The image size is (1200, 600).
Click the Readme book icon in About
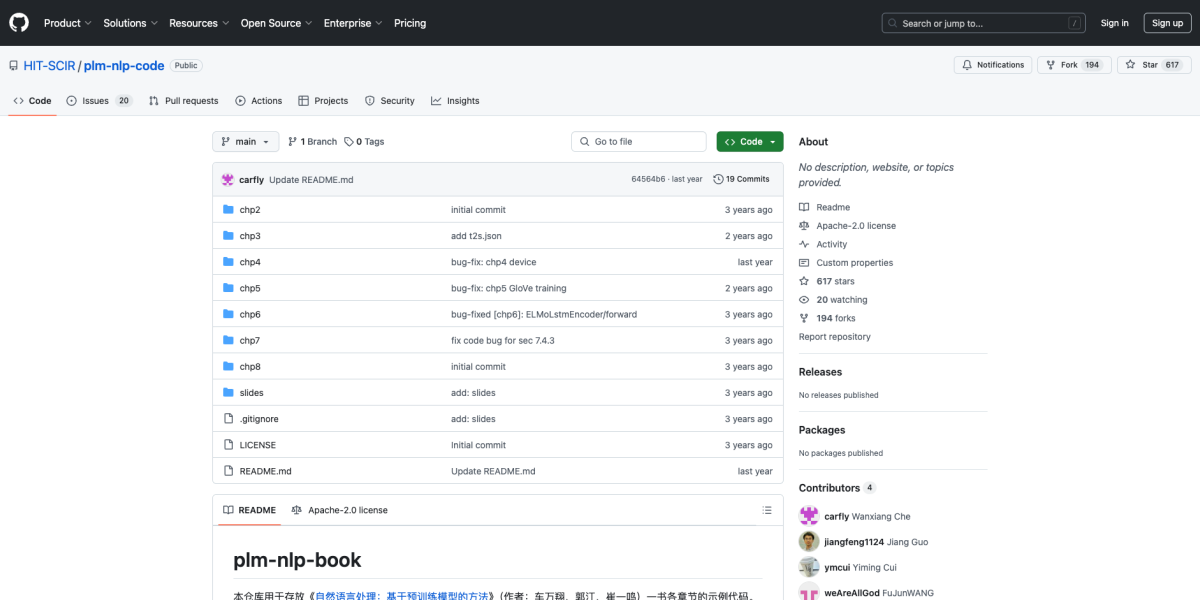tap(803, 207)
